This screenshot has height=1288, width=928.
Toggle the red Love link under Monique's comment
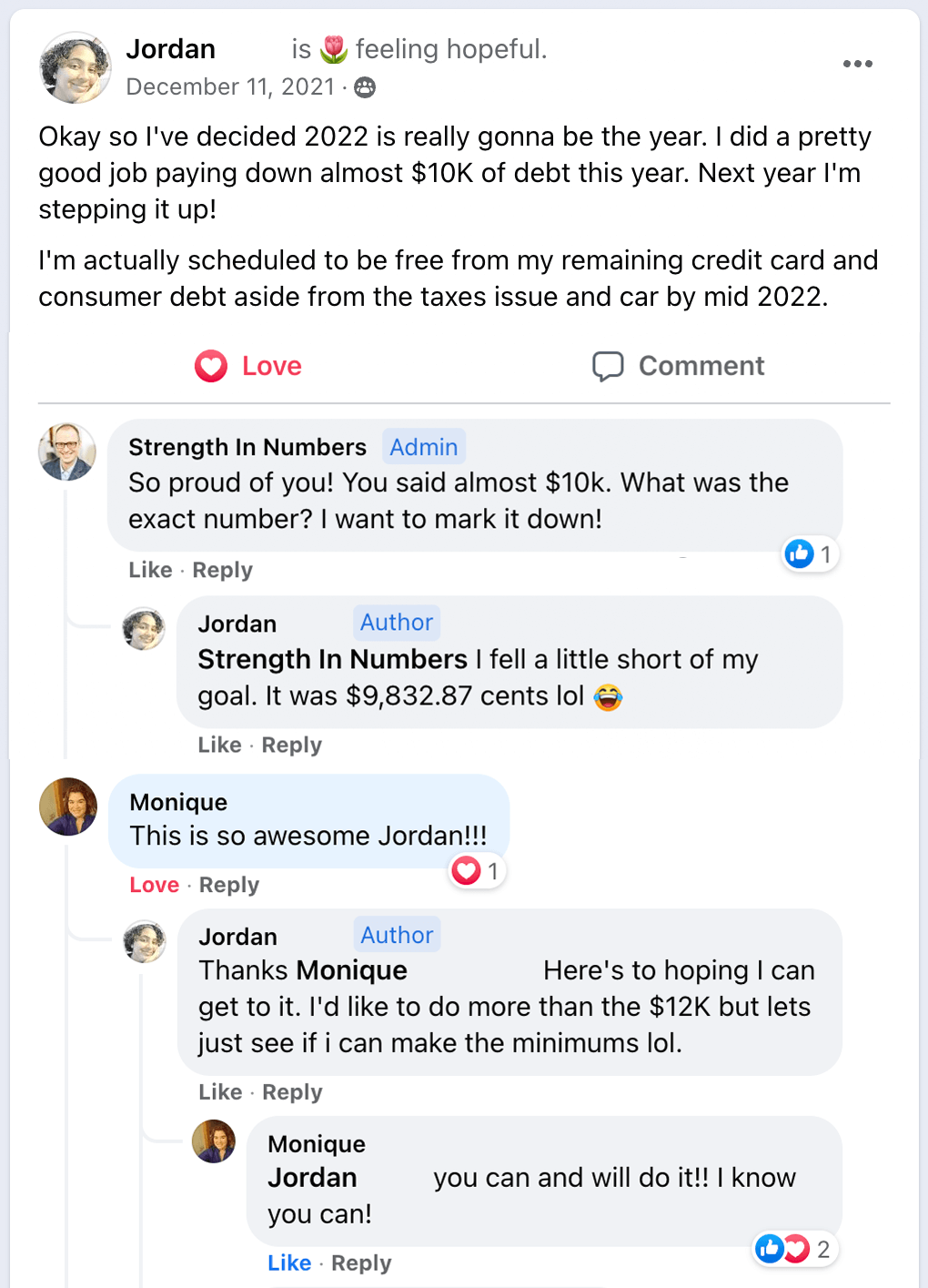(x=155, y=885)
